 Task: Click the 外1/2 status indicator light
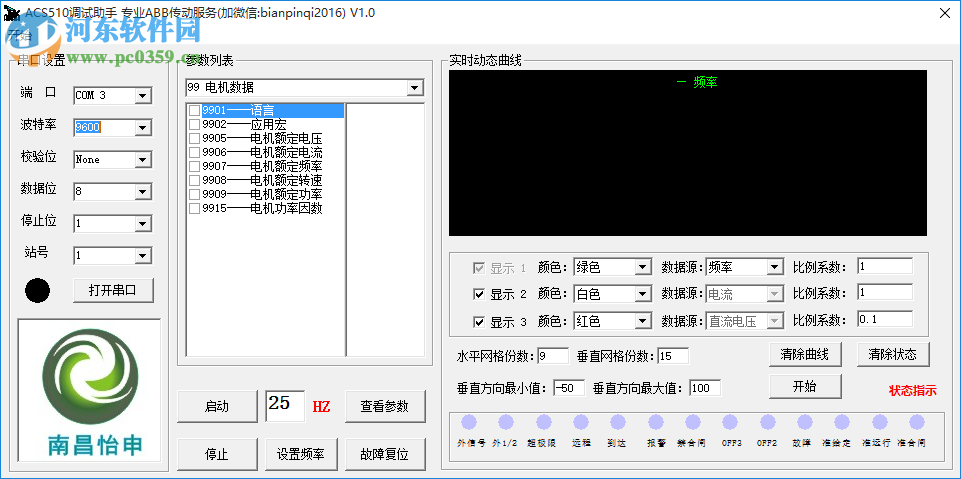pyautogui.click(x=506, y=422)
